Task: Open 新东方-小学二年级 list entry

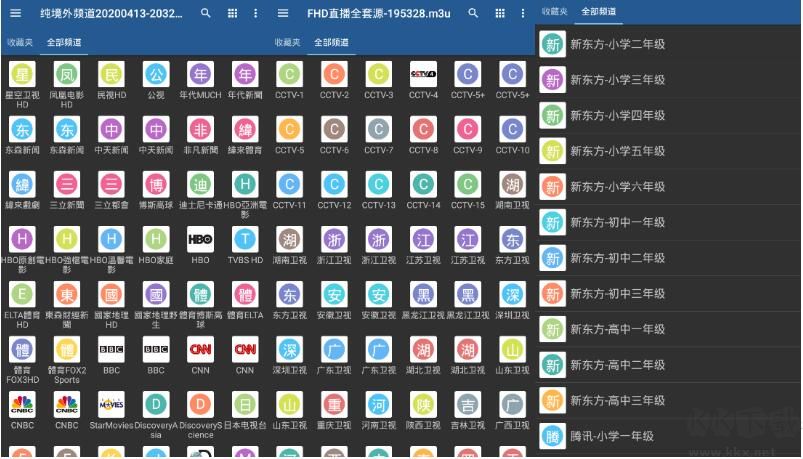Action: 668,44
